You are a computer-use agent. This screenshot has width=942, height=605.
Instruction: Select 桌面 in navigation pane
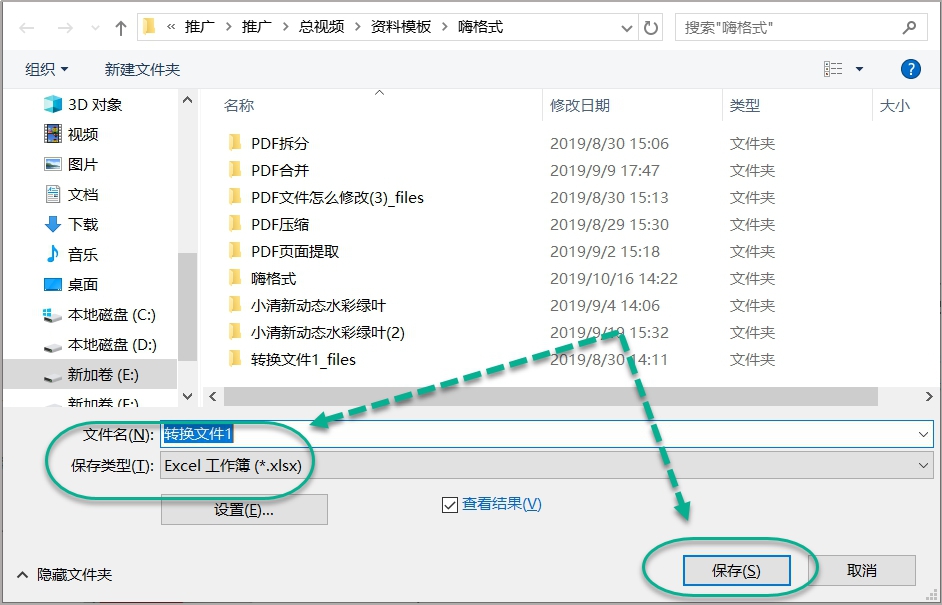(71, 285)
